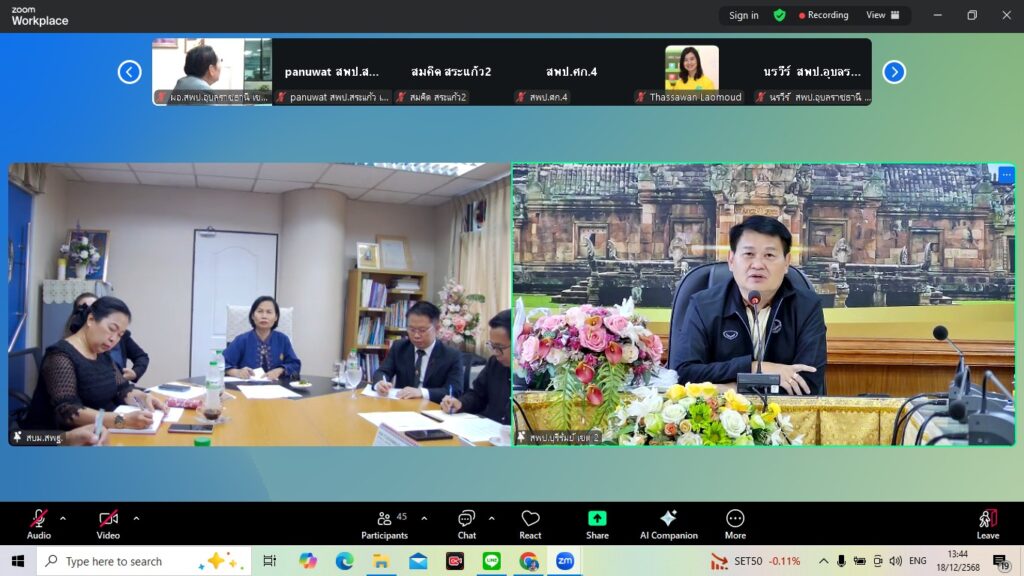Expand the Chat options arrow
Image resolution: width=1024 pixels, height=576 pixels.
[x=491, y=518]
